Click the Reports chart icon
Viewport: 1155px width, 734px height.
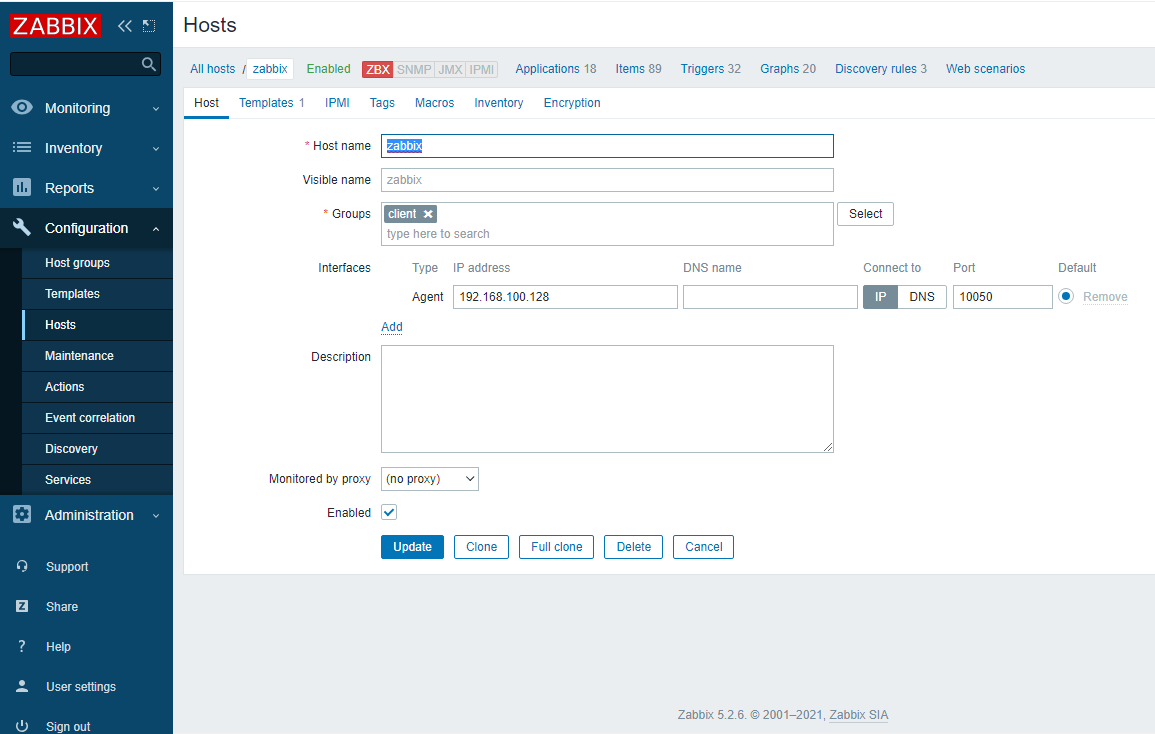pyautogui.click(x=22, y=187)
